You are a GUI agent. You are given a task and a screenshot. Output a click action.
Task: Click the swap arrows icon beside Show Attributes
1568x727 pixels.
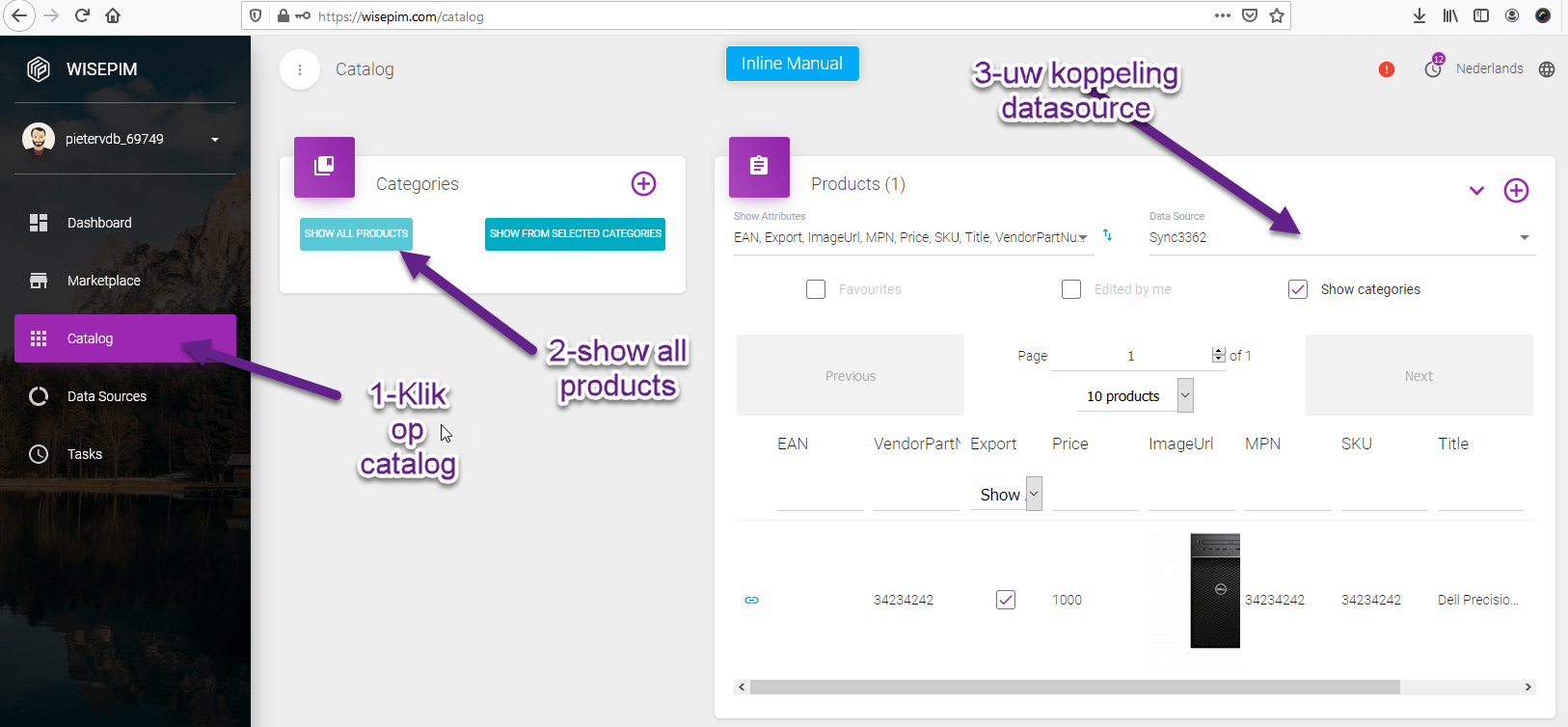tap(1107, 235)
